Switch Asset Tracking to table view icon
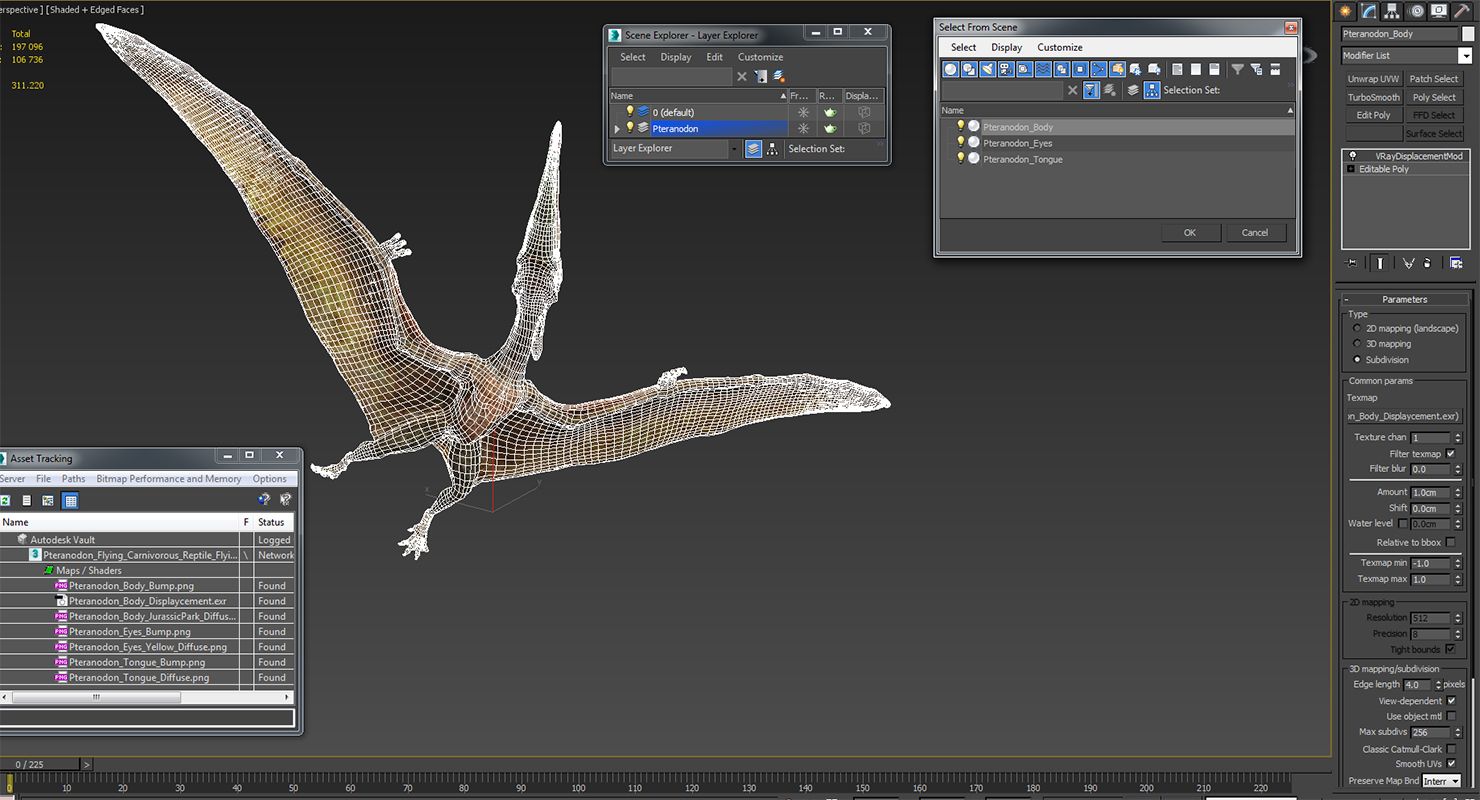The height and width of the screenshot is (800, 1480). [70, 501]
